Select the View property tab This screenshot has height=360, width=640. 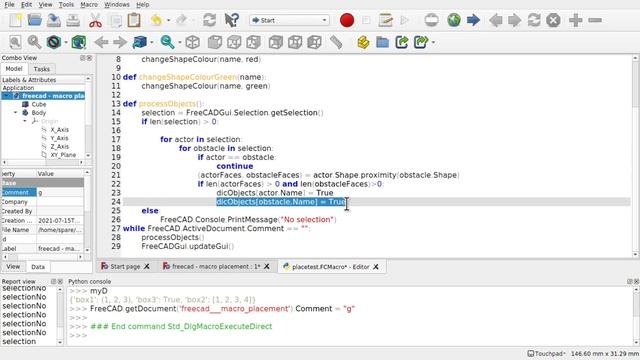tap(13, 267)
